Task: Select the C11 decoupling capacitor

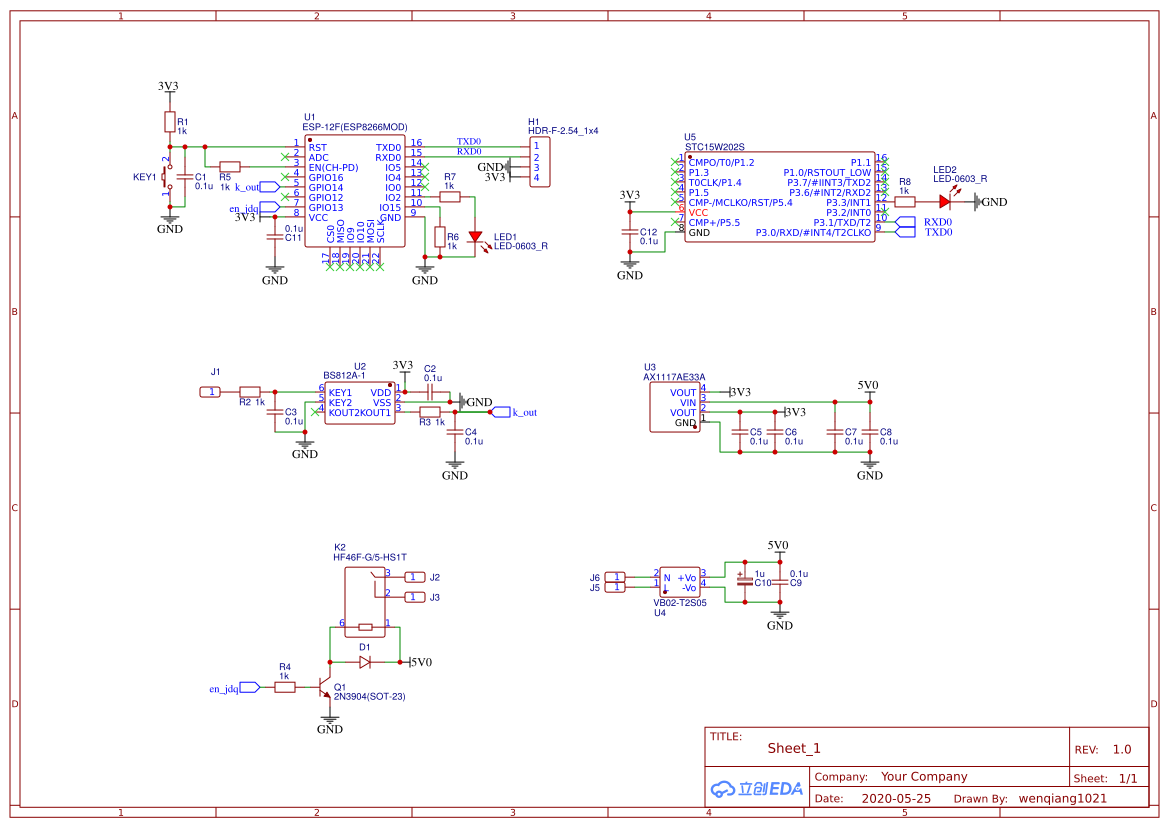Action: coord(274,238)
